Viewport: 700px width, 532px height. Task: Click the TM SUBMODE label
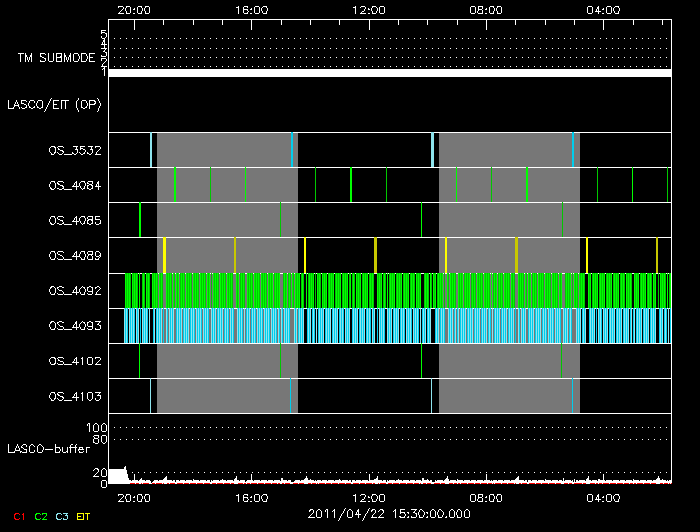(x=54, y=58)
